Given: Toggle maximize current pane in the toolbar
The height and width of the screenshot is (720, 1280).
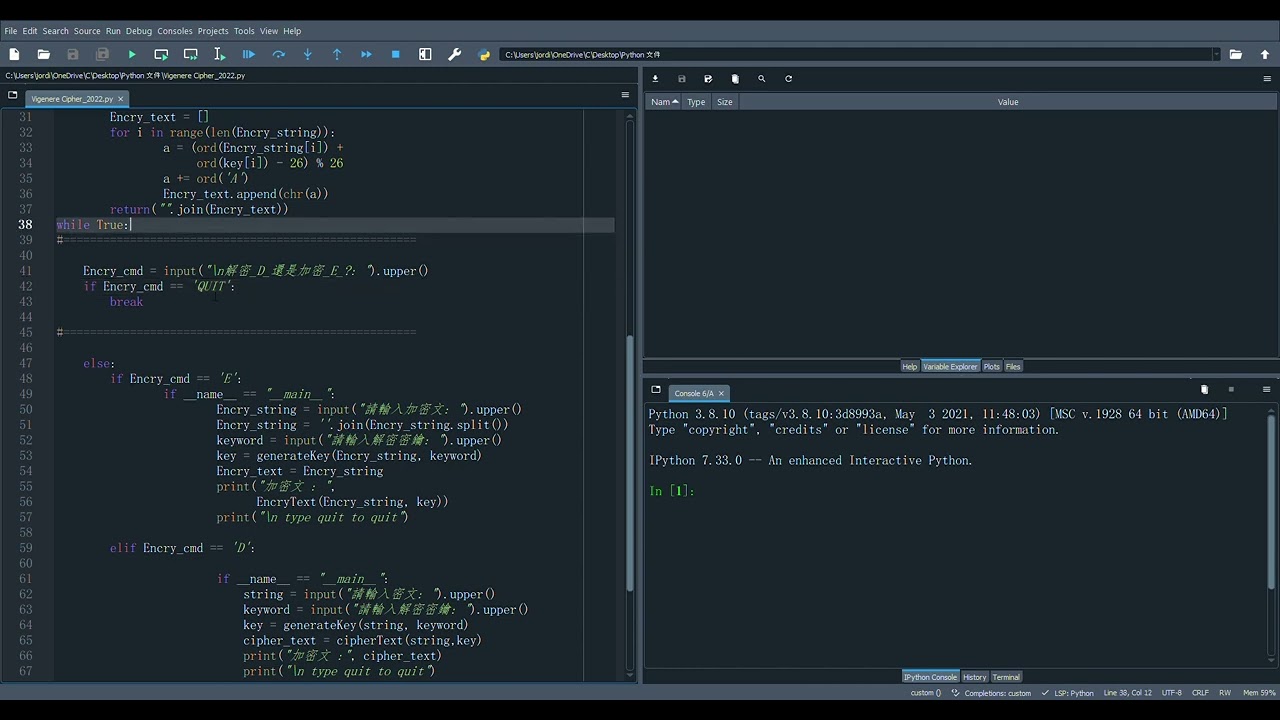Looking at the screenshot, I should click(425, 54).
